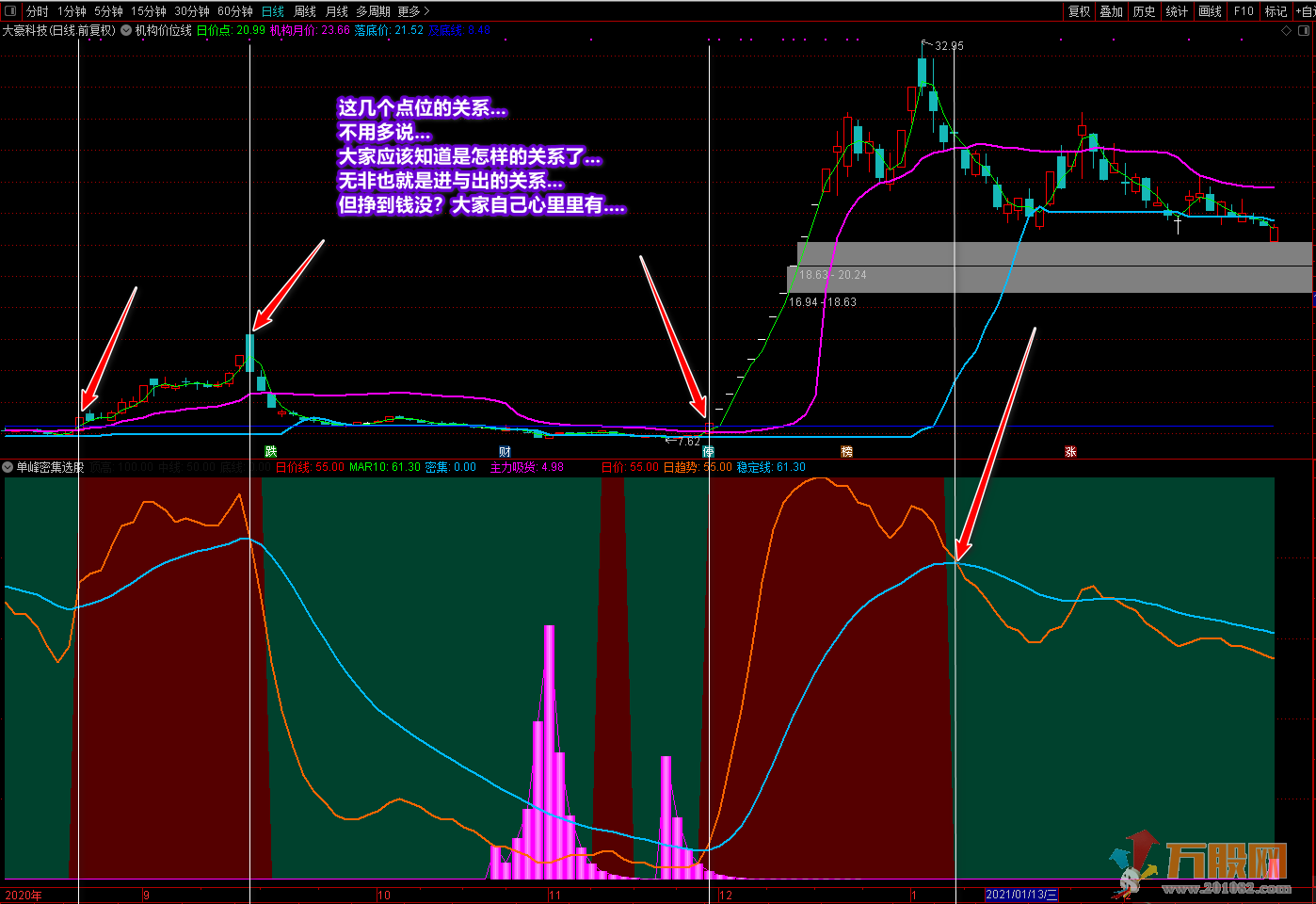Click the 日趋势: 55.00 indicator value
Screen dimensions: 1316x904
click(698, 467)
